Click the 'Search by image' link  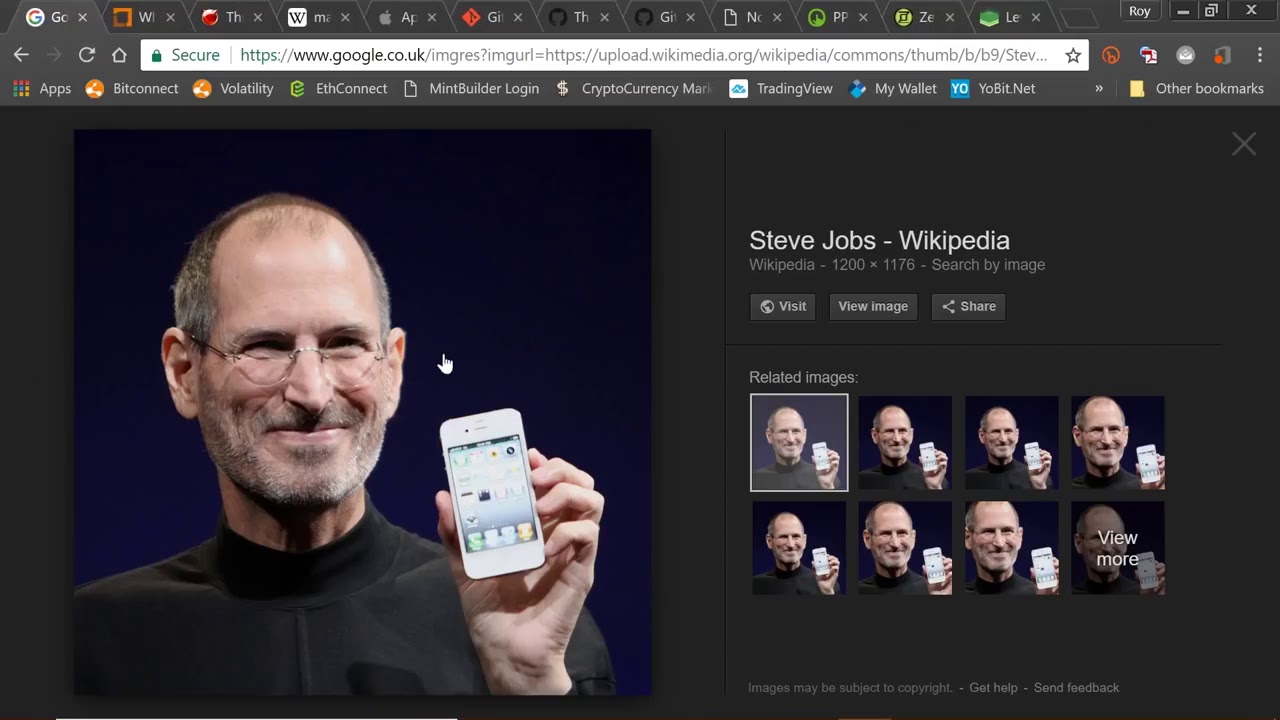[x=988, y=265]
